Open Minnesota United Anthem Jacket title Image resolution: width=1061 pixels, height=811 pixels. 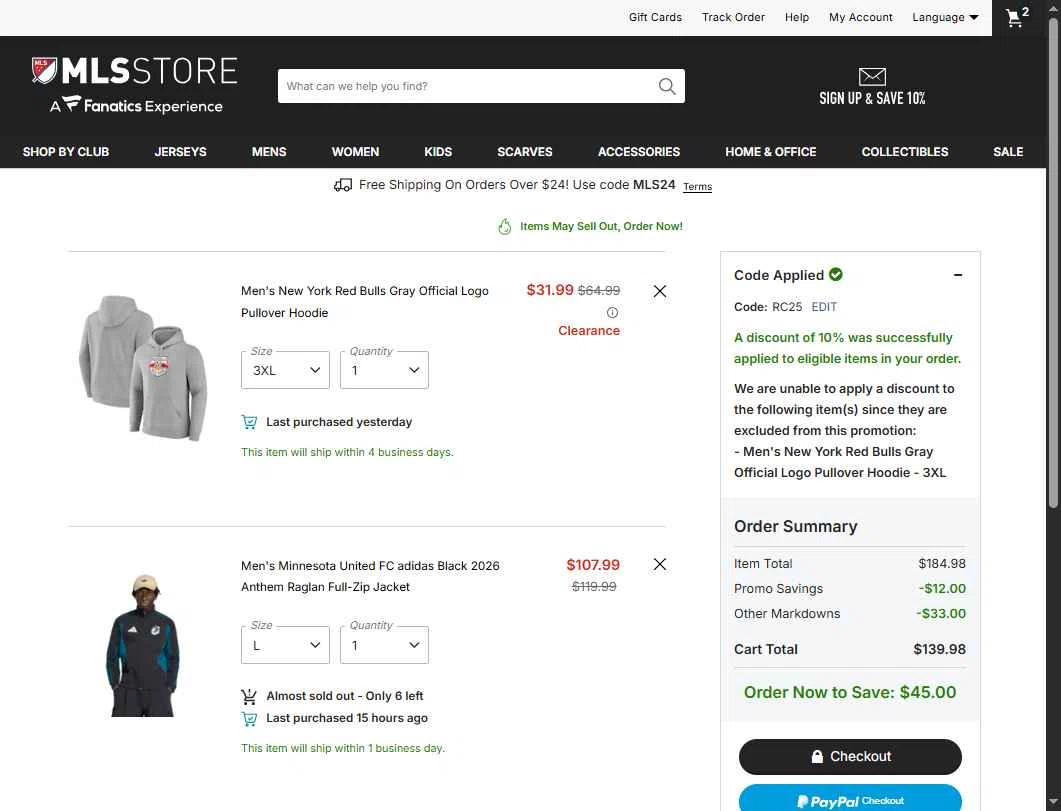(x=370, y=576)
